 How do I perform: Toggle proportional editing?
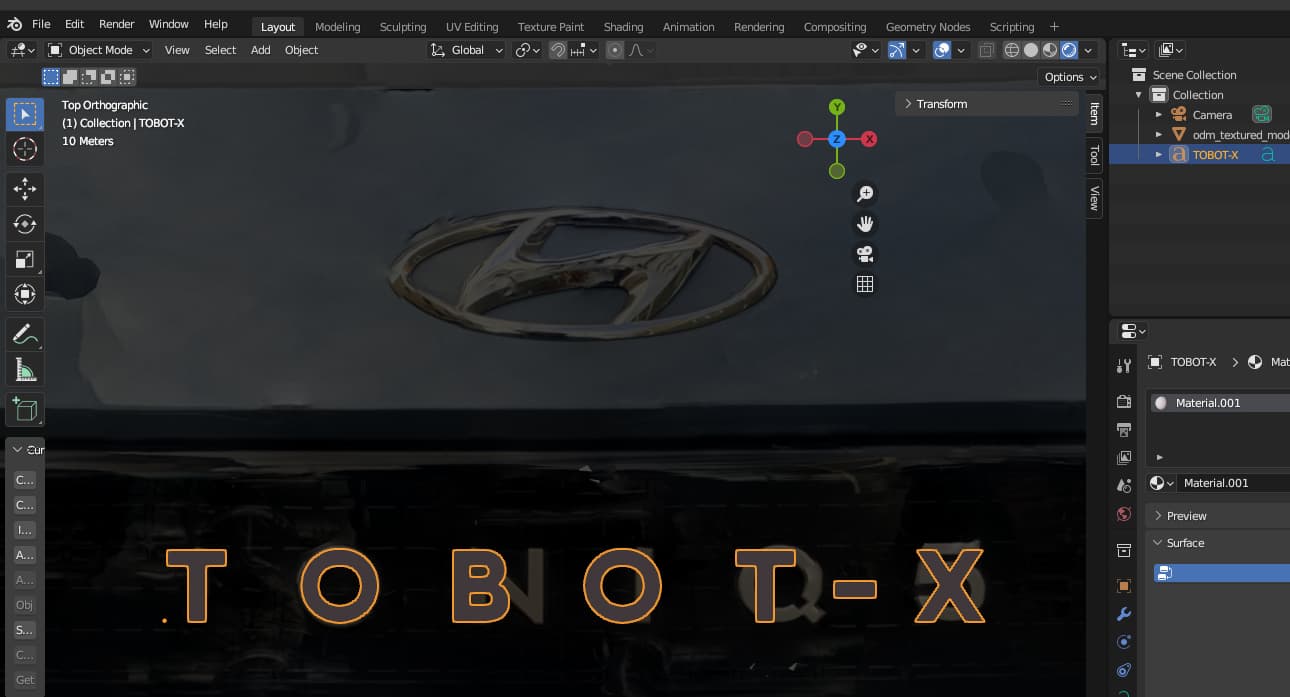click(x=615, y=50)
